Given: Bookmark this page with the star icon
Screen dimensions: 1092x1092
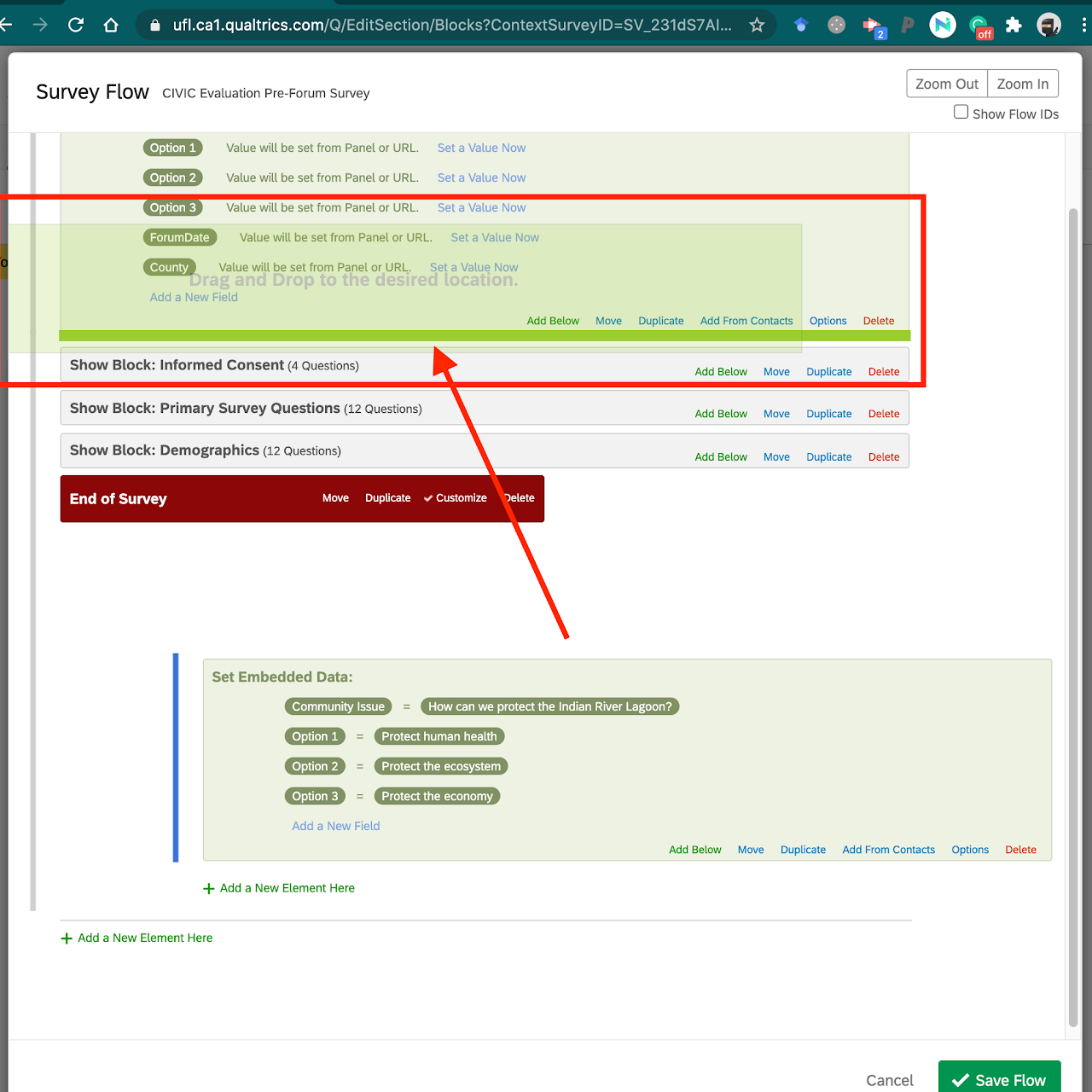Looking at the screenshot, I should click(x=757, y=25).
